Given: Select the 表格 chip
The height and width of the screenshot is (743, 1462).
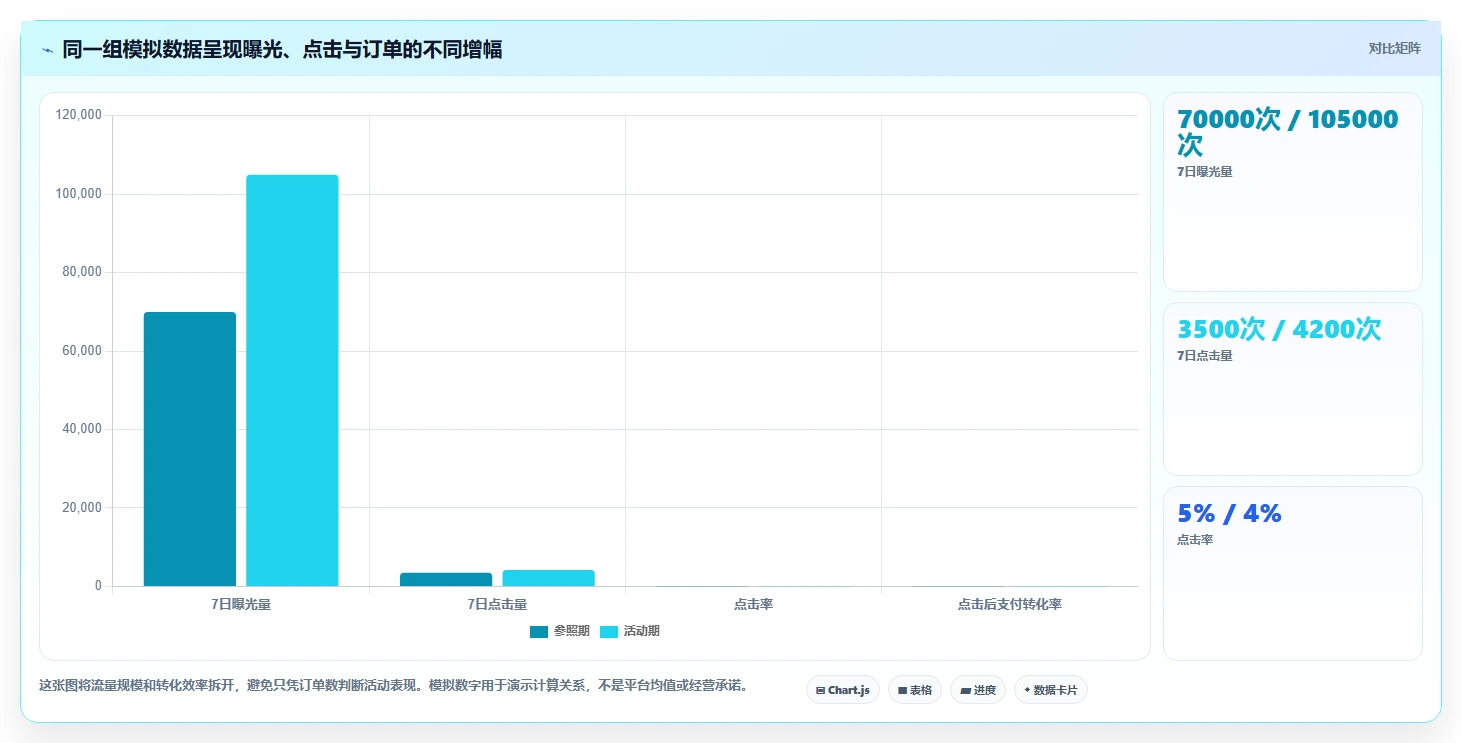Looking at the screenshot, I should 915,690.
